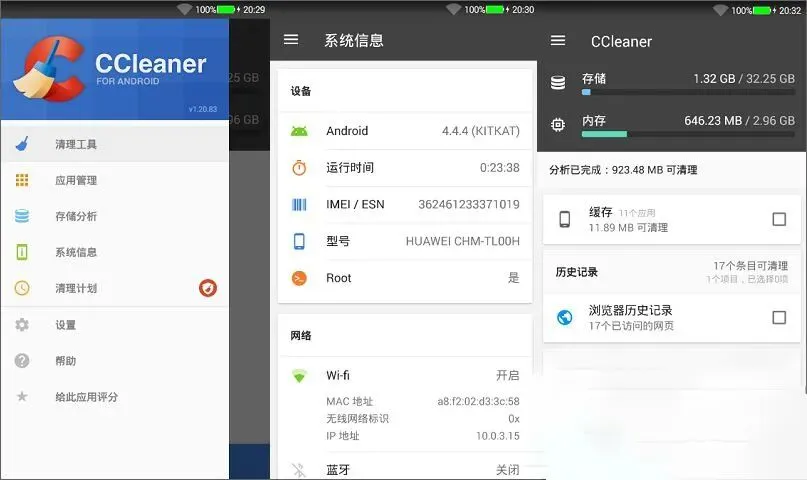The image size is (807, 480).
Task: Click the phone icon beside 缓存
Action: click(565, 219)
